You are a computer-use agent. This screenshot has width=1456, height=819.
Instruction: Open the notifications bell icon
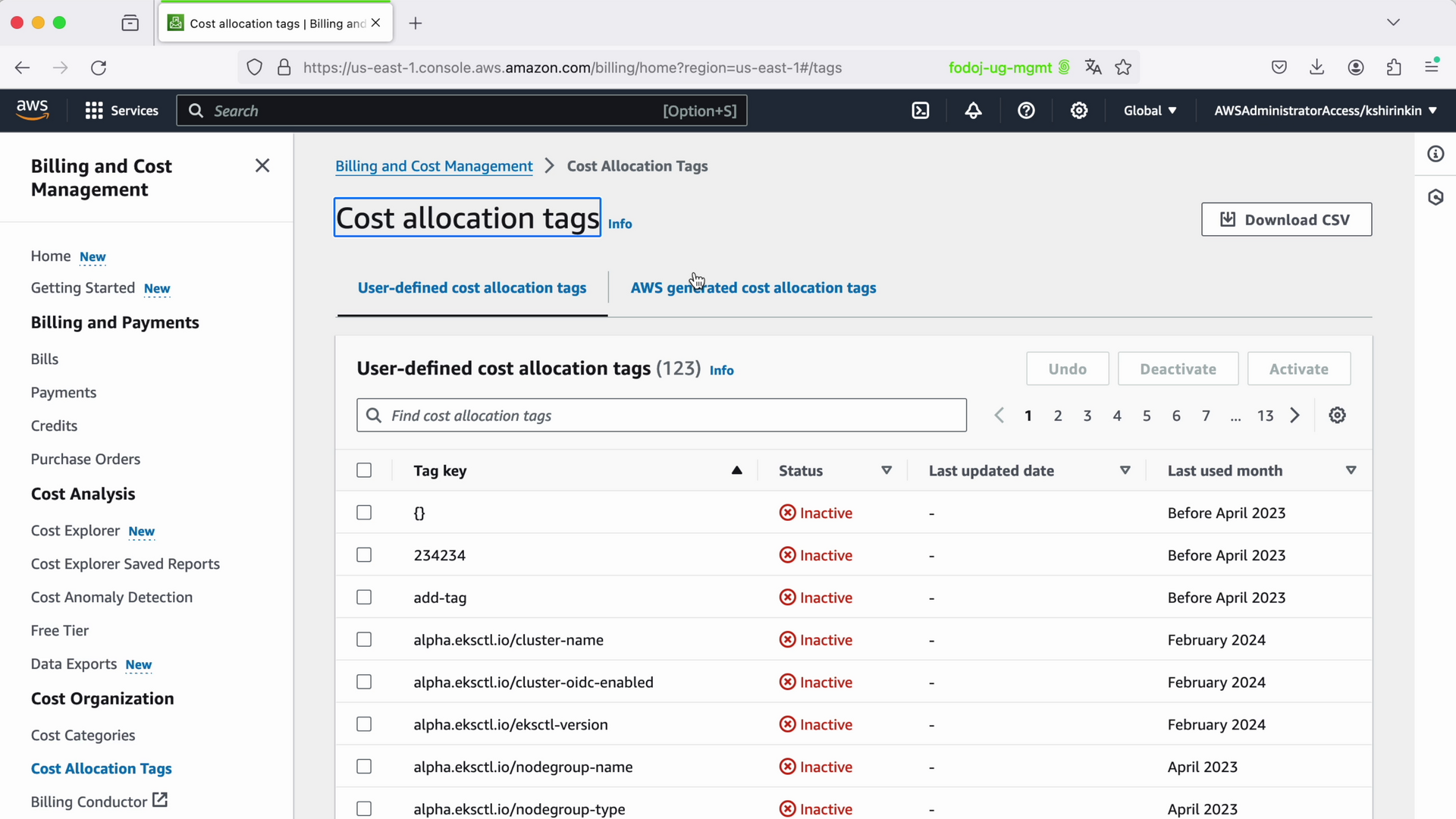(x=973, y=111)
